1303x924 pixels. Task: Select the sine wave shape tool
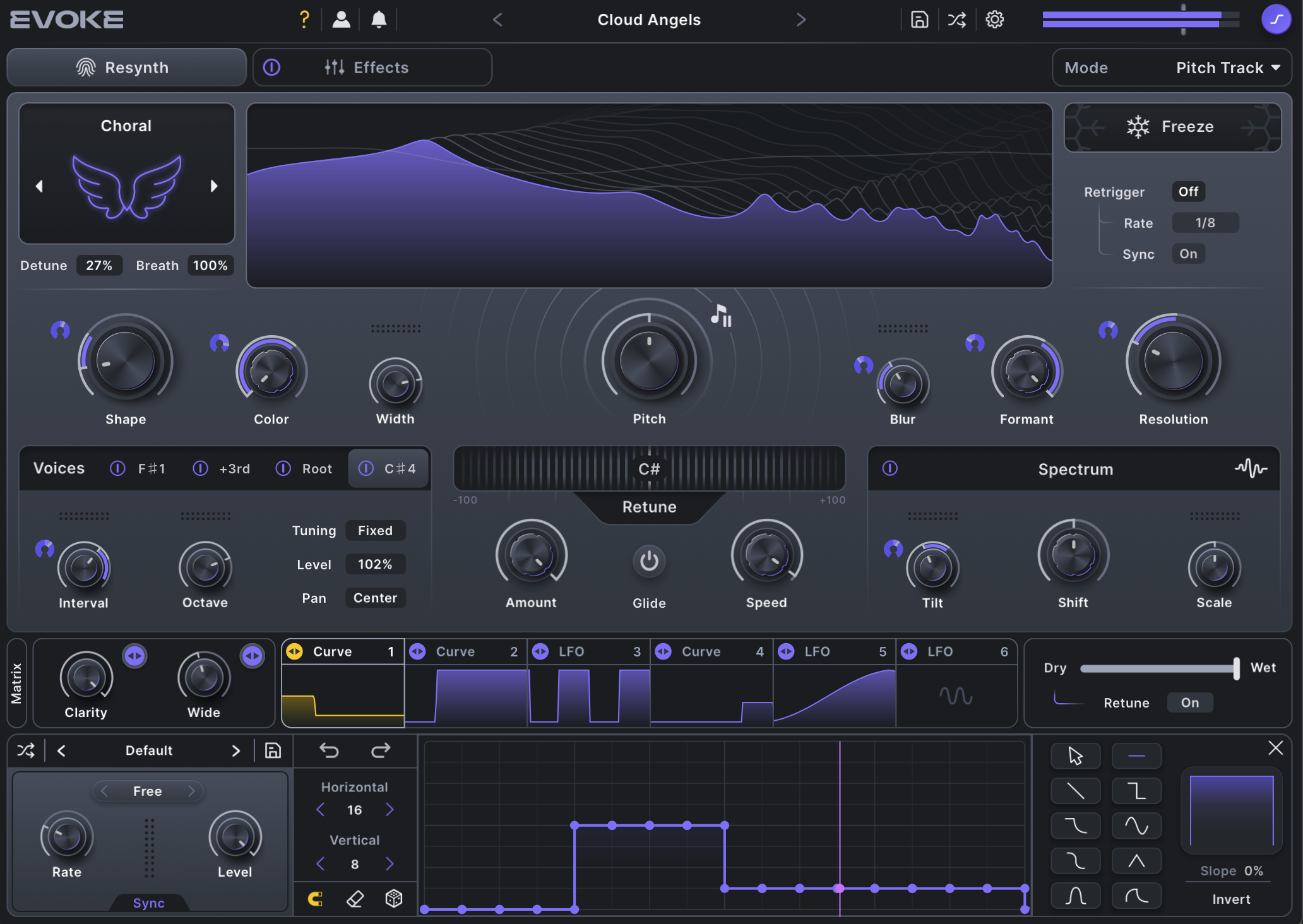1136,826
